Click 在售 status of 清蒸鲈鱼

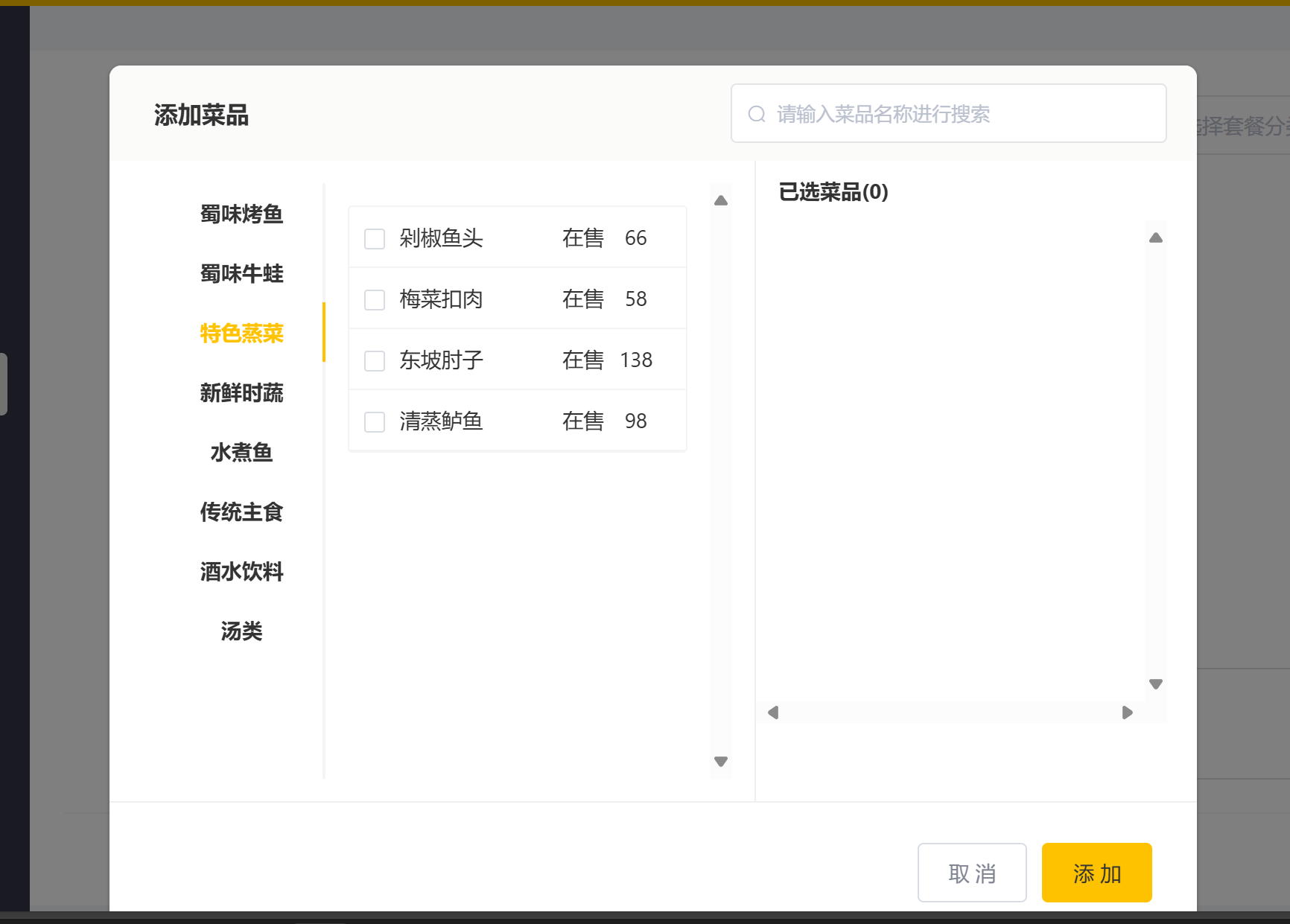583,421
